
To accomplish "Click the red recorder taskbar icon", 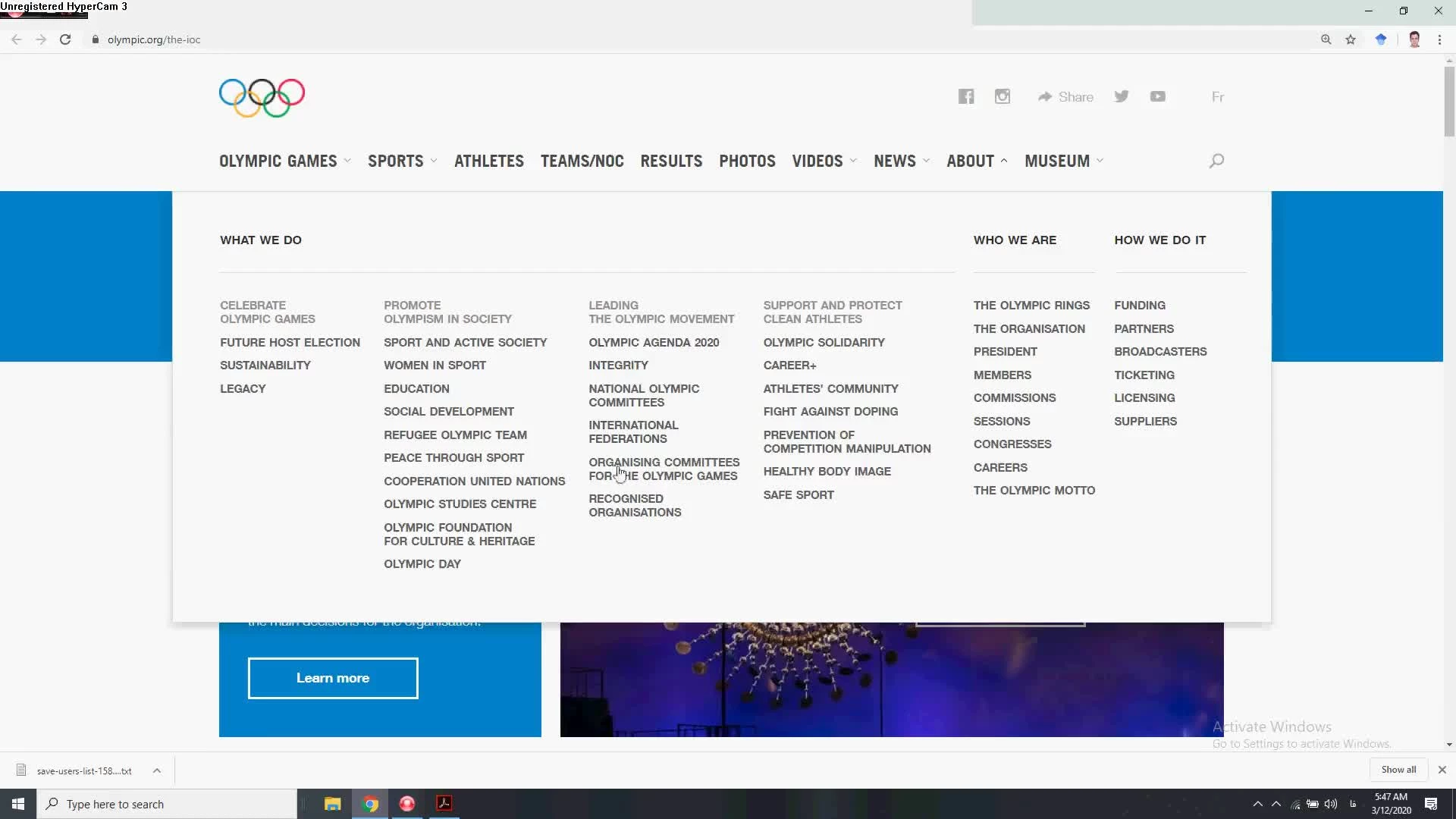I will pos(407,804).
